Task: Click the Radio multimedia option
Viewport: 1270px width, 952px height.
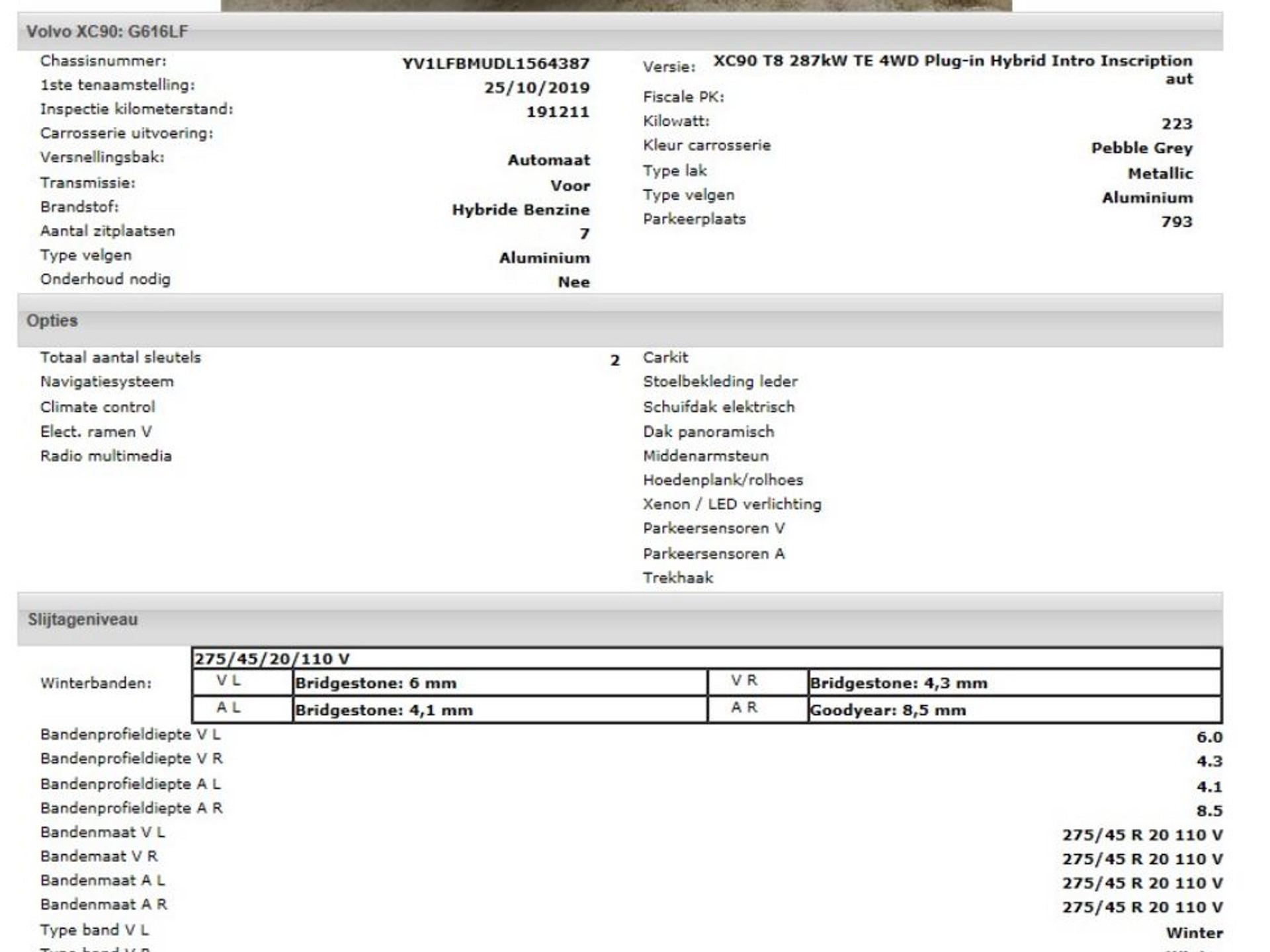Action: [x=106, y=456]
